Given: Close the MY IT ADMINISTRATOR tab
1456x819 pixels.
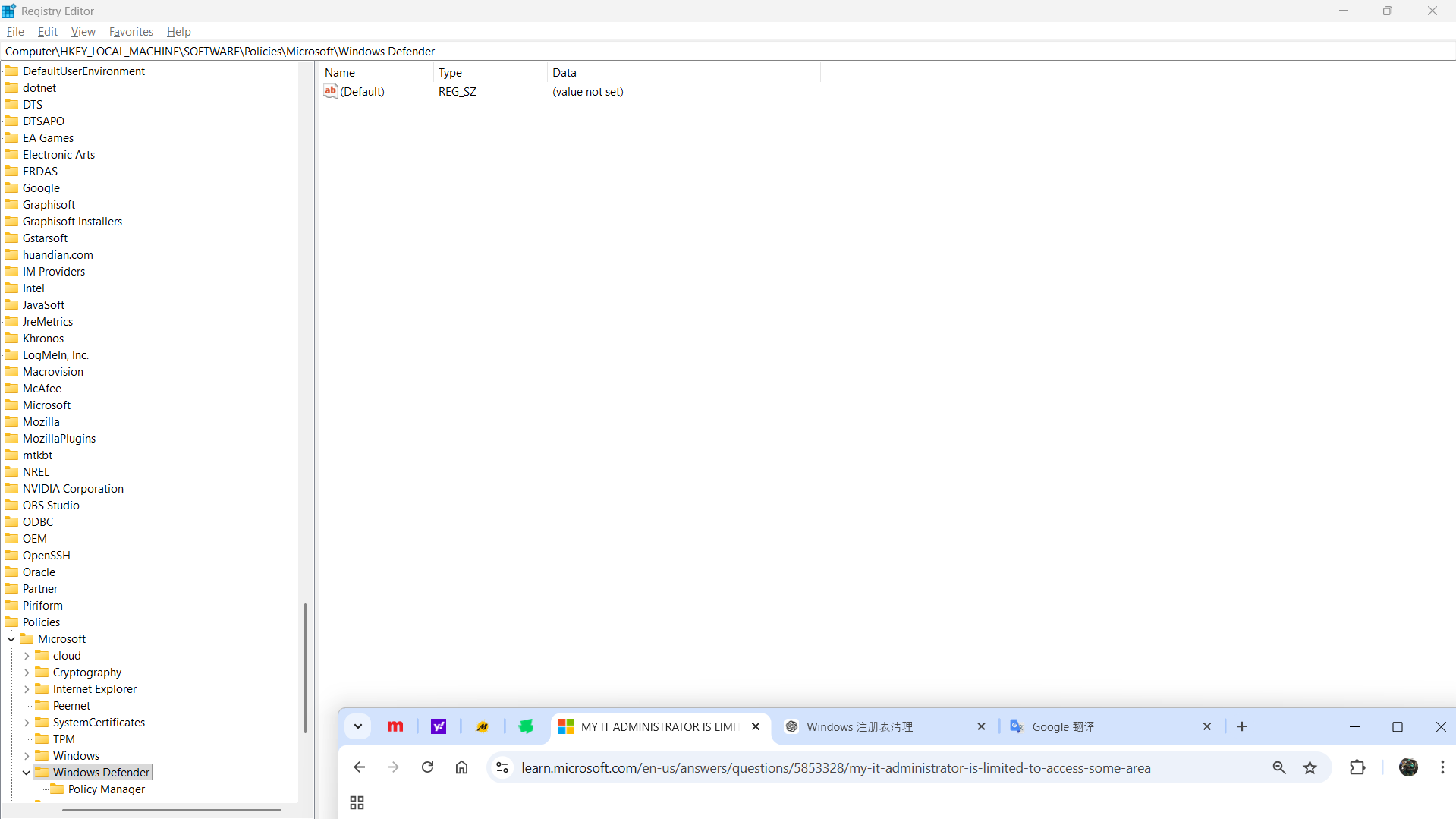Looking at the screenshot, I should pos(756,726).
